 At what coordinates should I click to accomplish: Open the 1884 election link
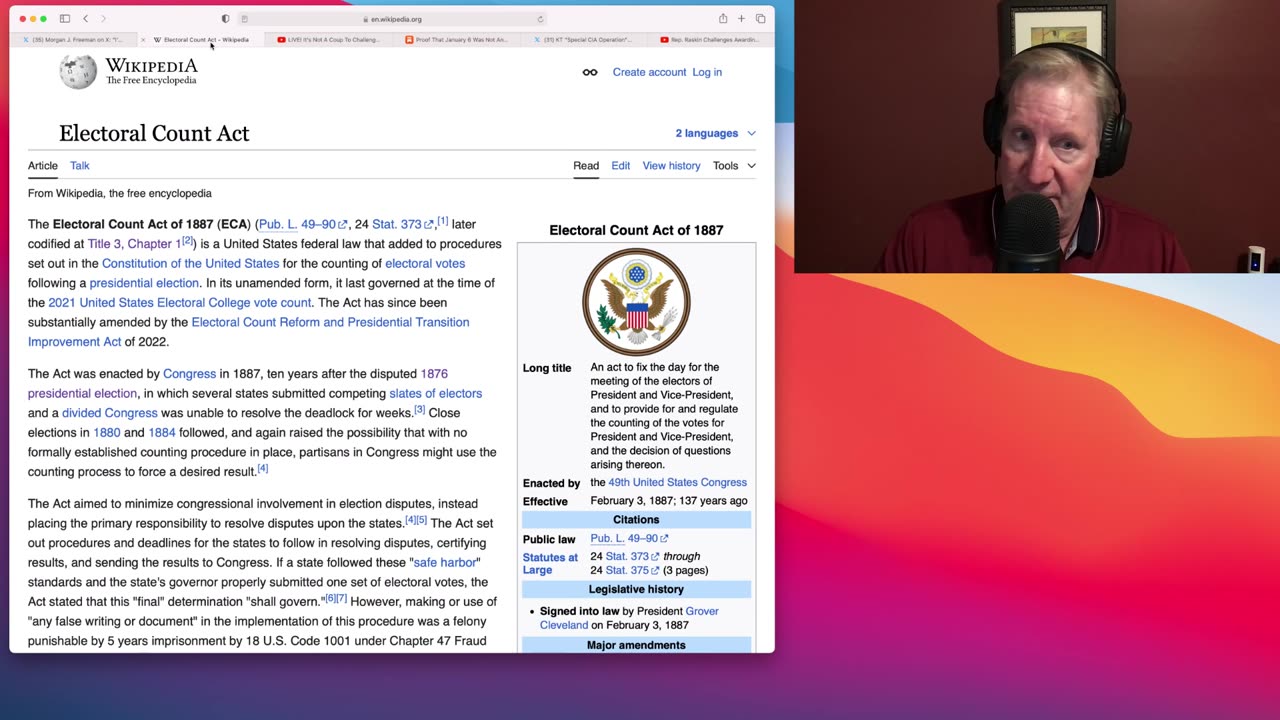point(162,433)
